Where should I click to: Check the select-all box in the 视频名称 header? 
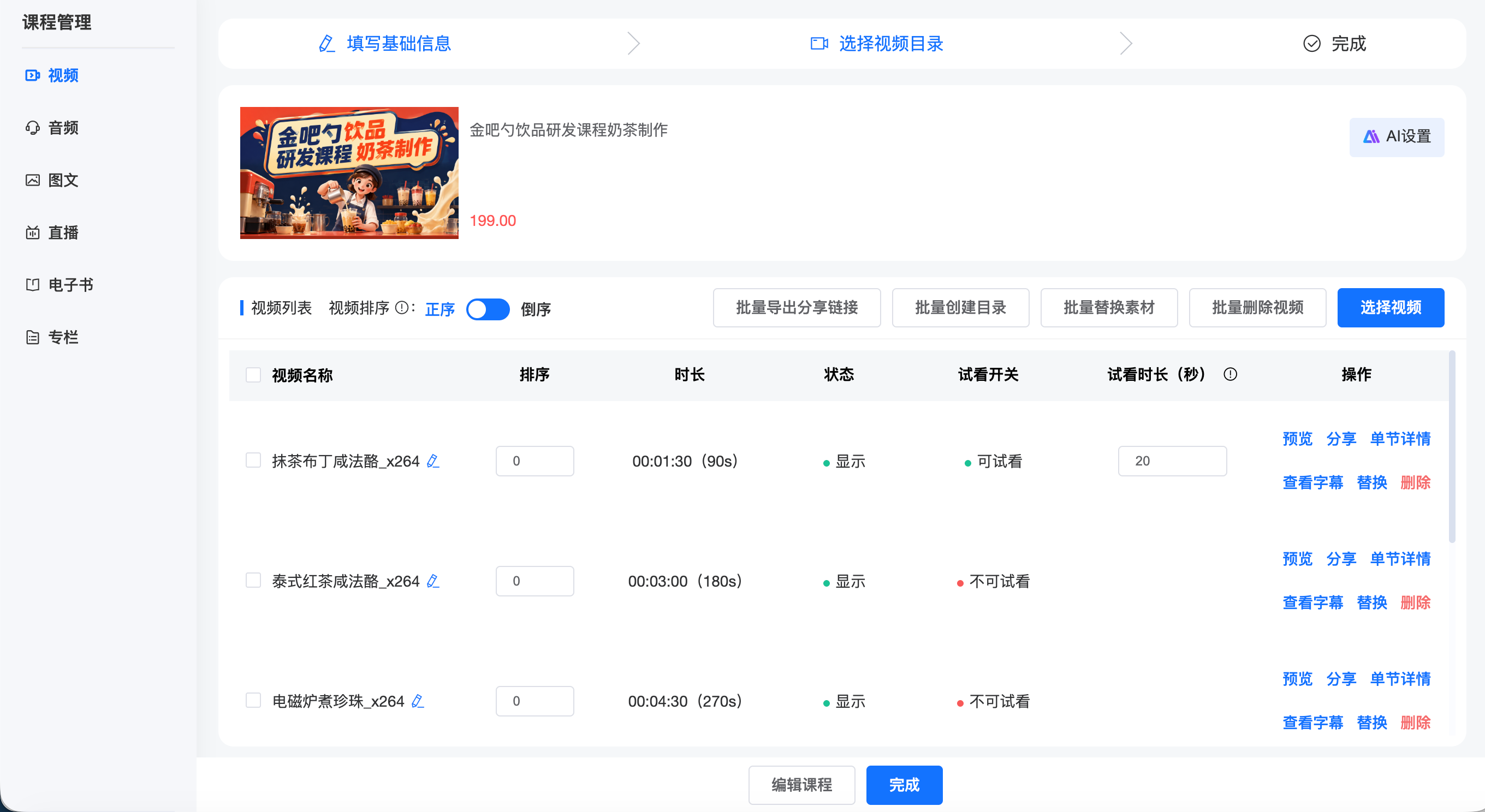pos(253,374)
